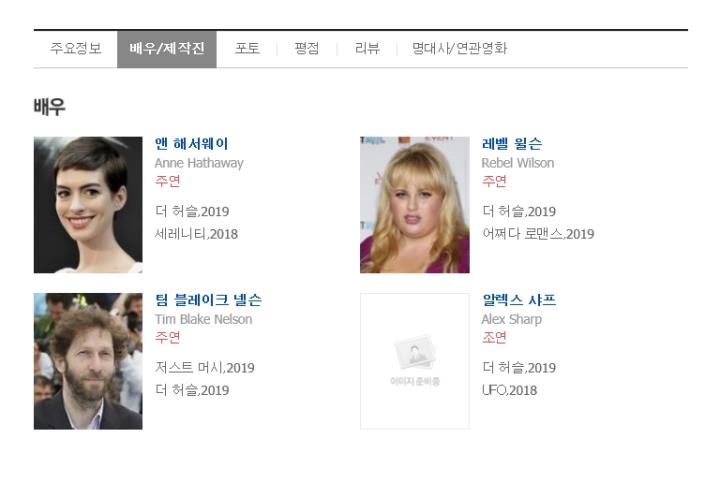
Task: Open the 앤 해서웨이 actor name link
Action: 191,144
